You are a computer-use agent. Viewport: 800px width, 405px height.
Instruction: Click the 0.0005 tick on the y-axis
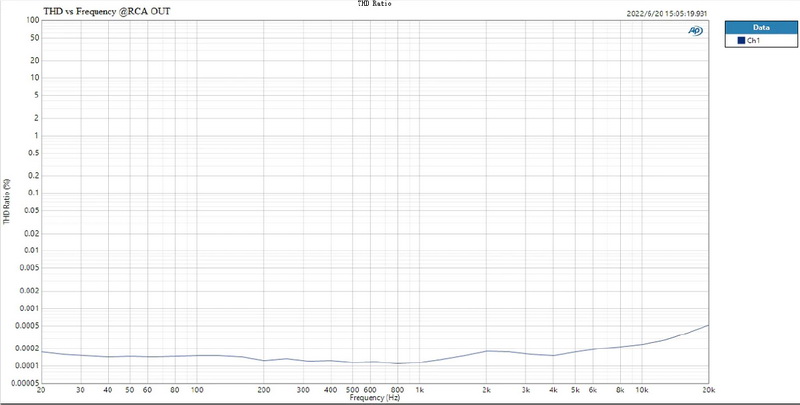(24, 325)
